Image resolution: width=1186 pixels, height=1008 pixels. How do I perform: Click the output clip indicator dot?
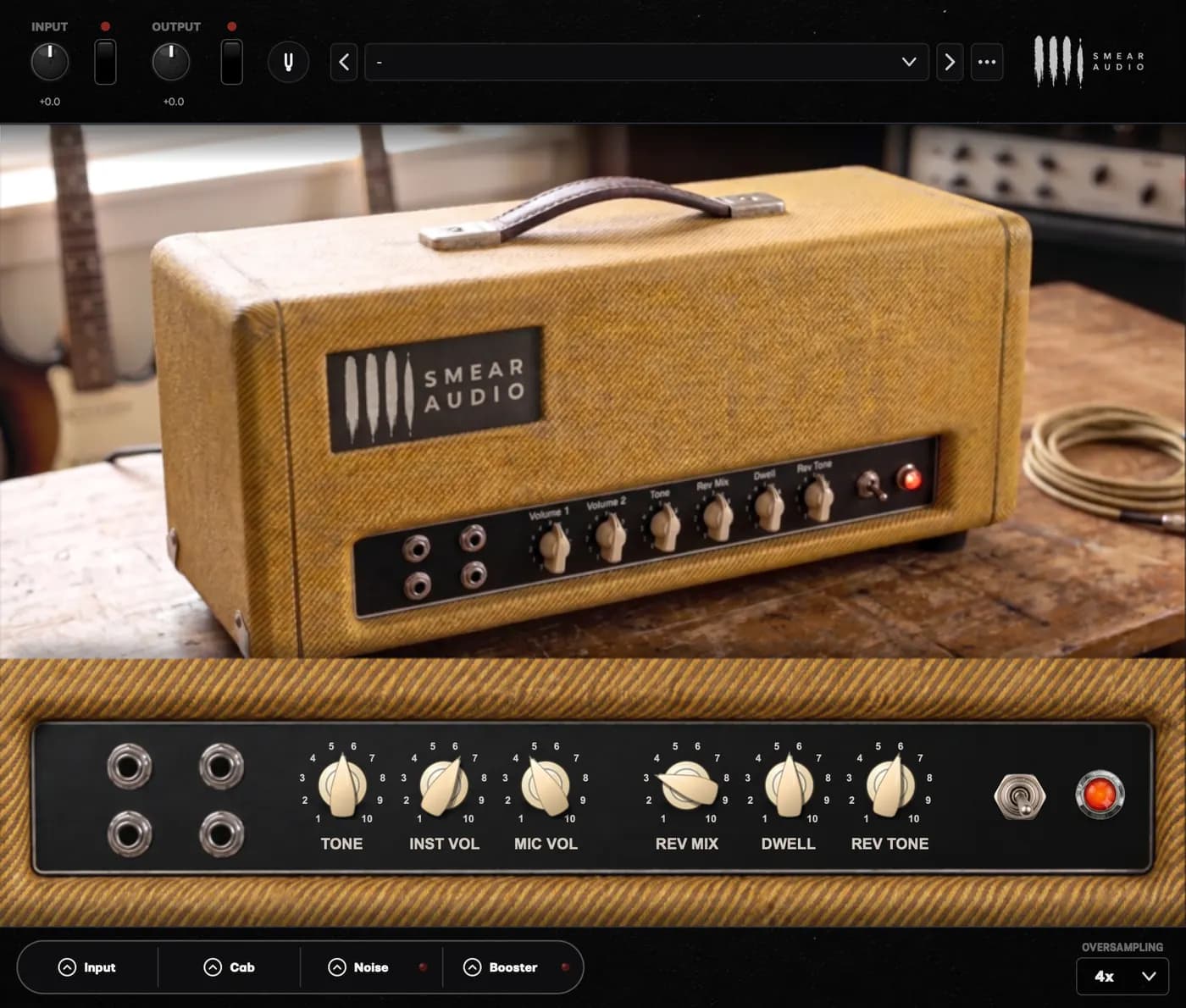click(231, 26)
